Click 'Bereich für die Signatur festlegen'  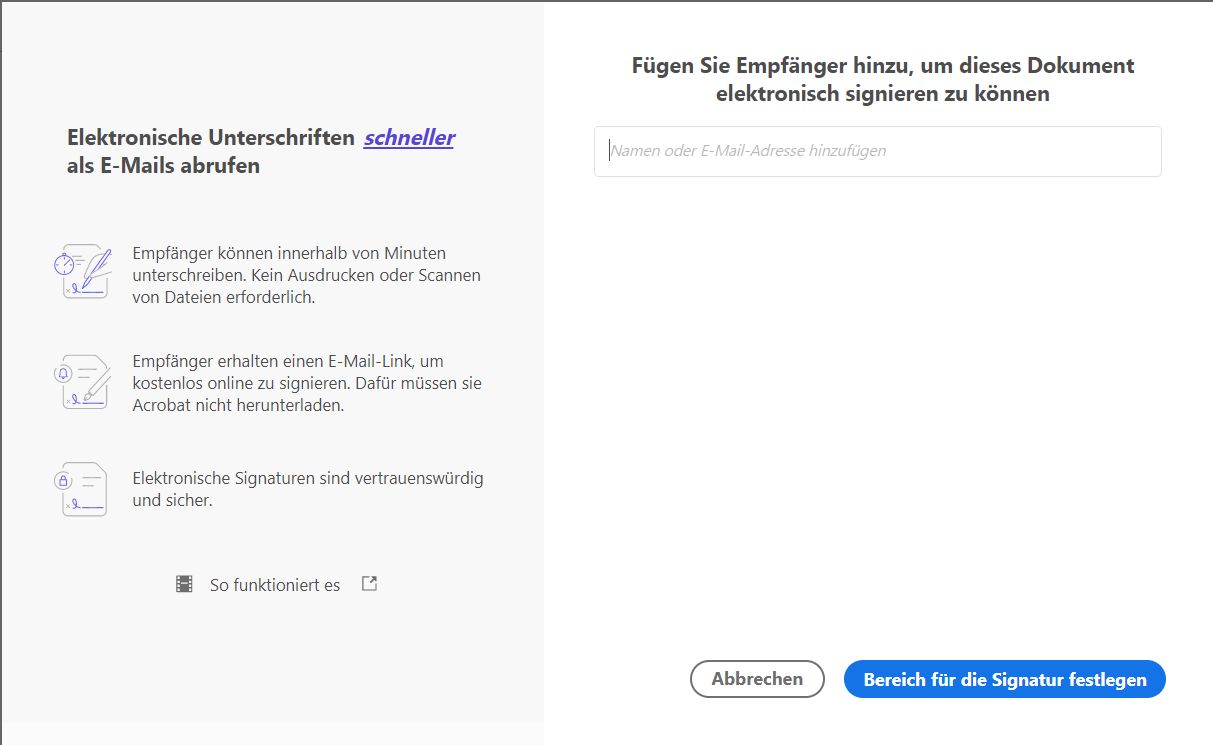tap(1004, 679)
